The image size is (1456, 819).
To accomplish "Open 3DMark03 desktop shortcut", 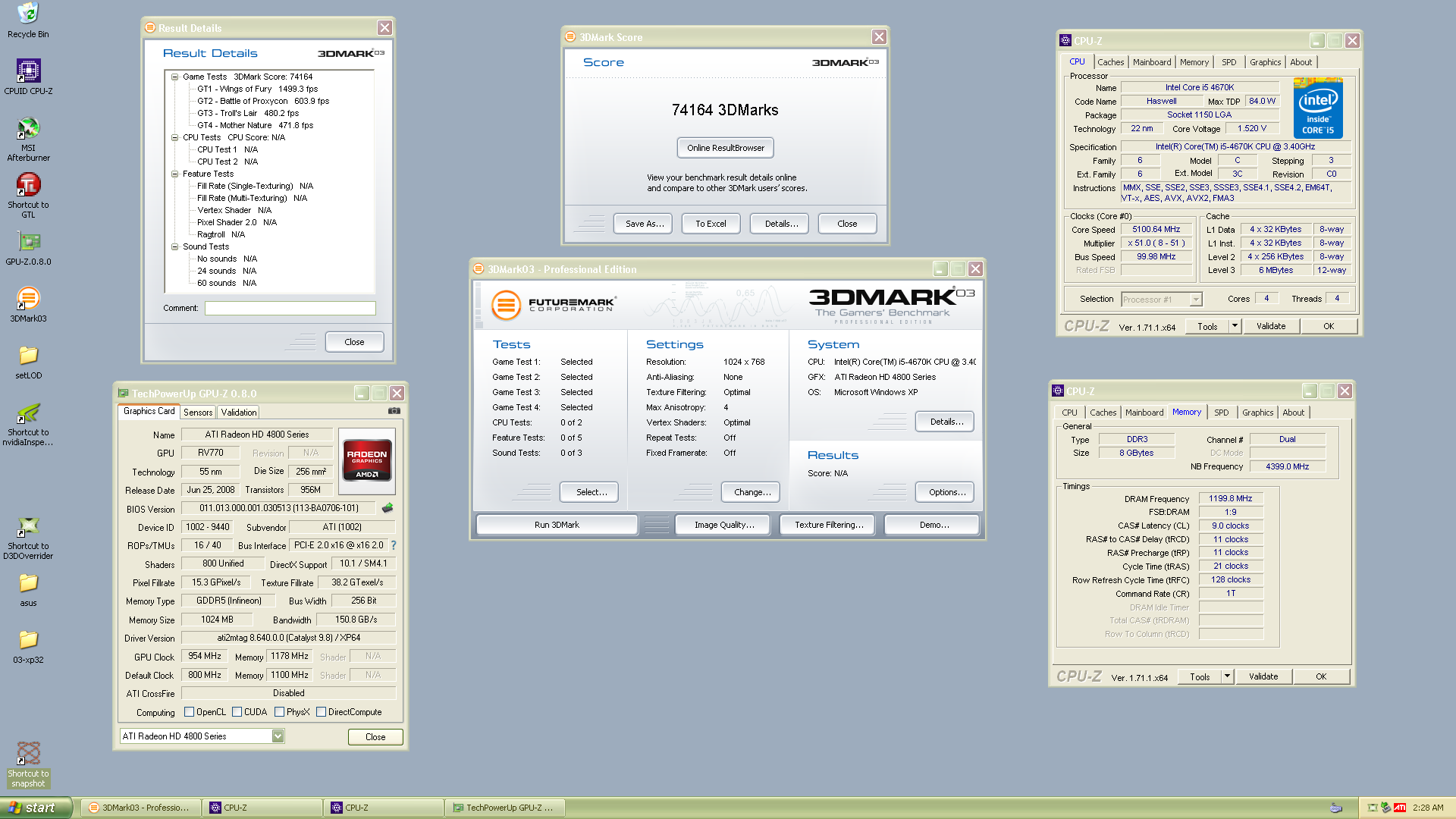I will [x=28, y=305].
